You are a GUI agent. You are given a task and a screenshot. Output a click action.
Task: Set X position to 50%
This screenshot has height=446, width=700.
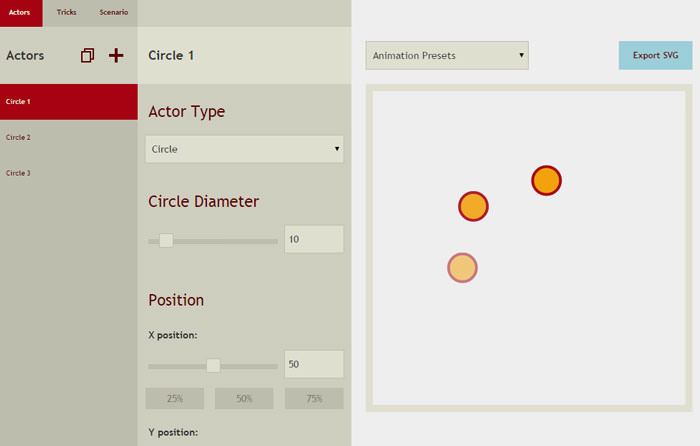click(x=244, y=399)
